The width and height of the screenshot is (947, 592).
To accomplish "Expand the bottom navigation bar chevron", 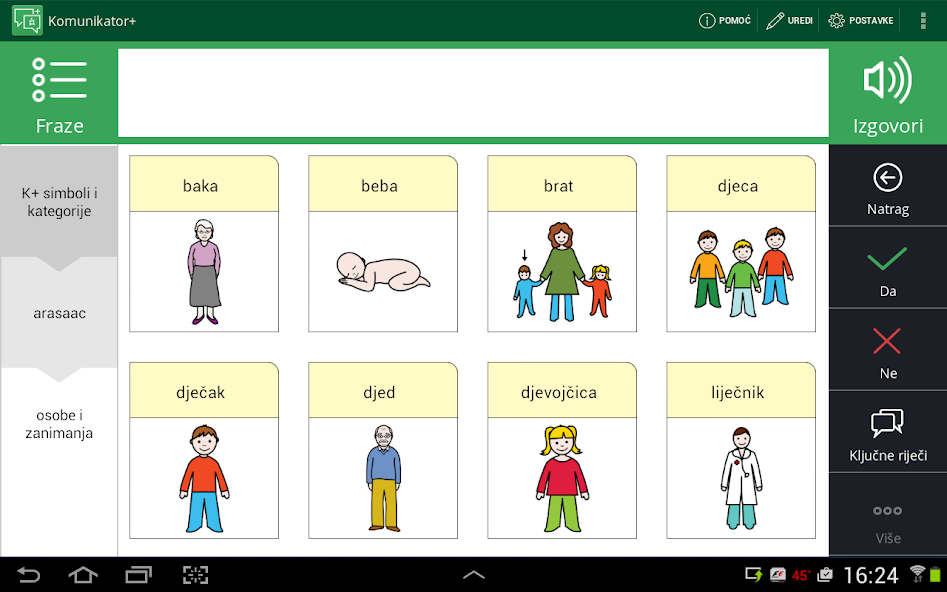I will (473, 575).
